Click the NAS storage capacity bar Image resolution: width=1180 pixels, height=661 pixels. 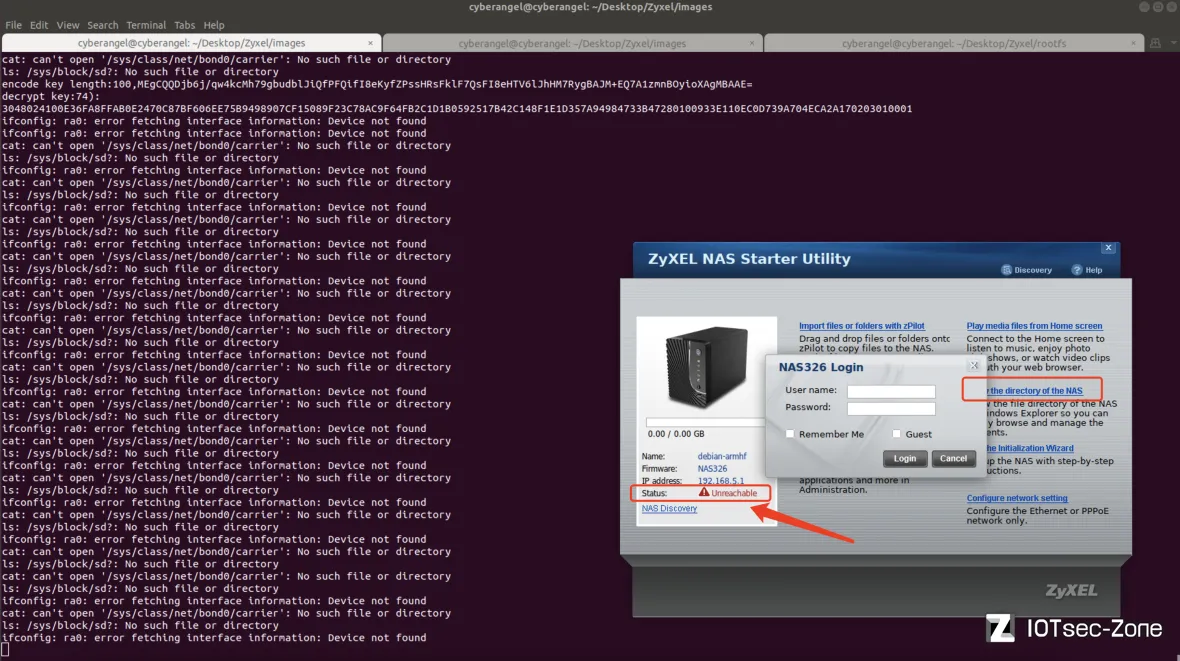coord(706,423)
